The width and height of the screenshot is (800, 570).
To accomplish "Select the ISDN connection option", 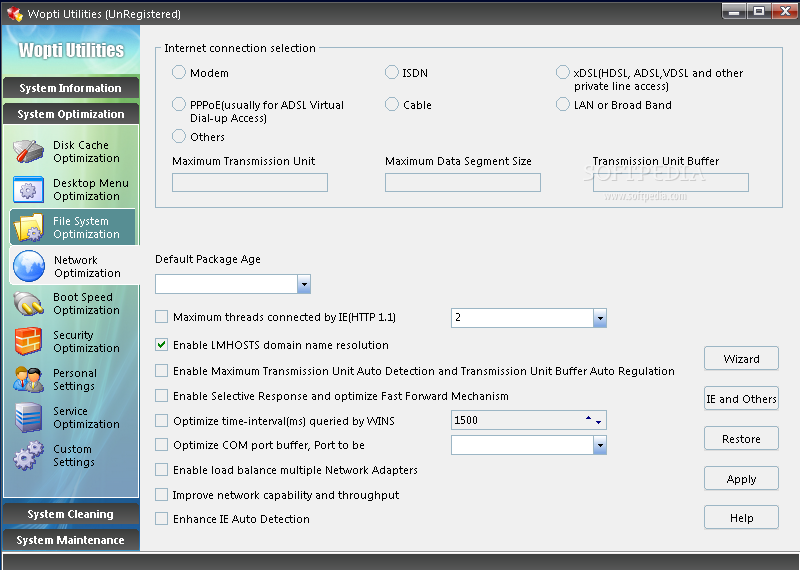I will (391, 72).
